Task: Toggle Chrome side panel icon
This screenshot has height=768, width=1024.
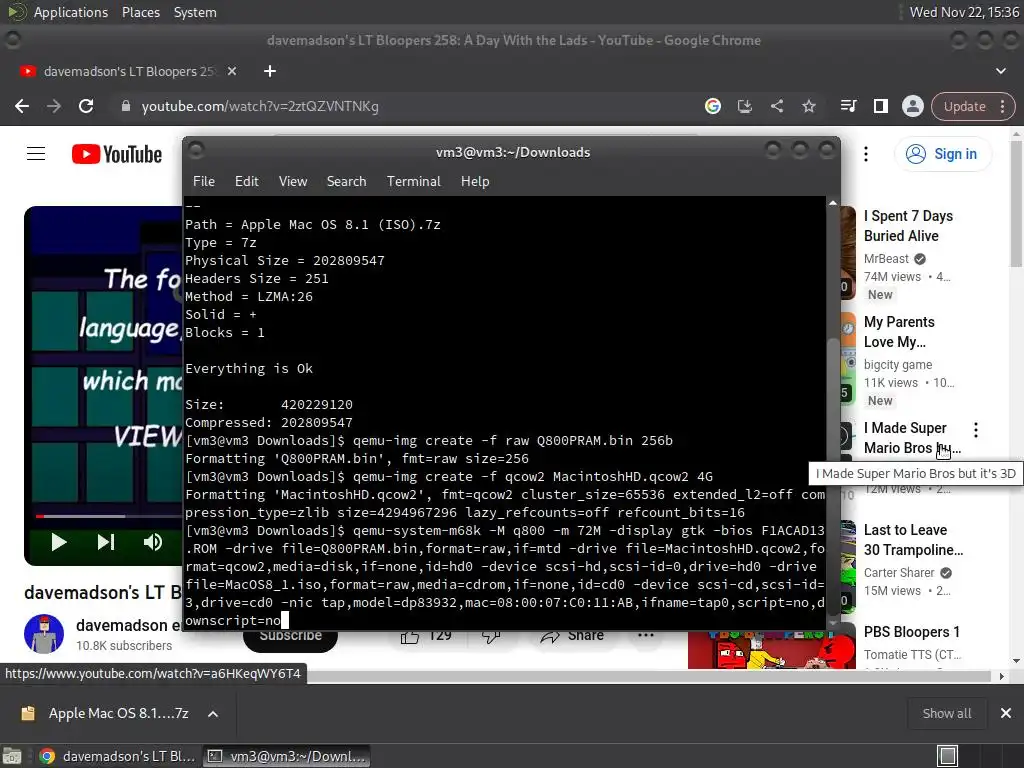Action: (880, 106)
